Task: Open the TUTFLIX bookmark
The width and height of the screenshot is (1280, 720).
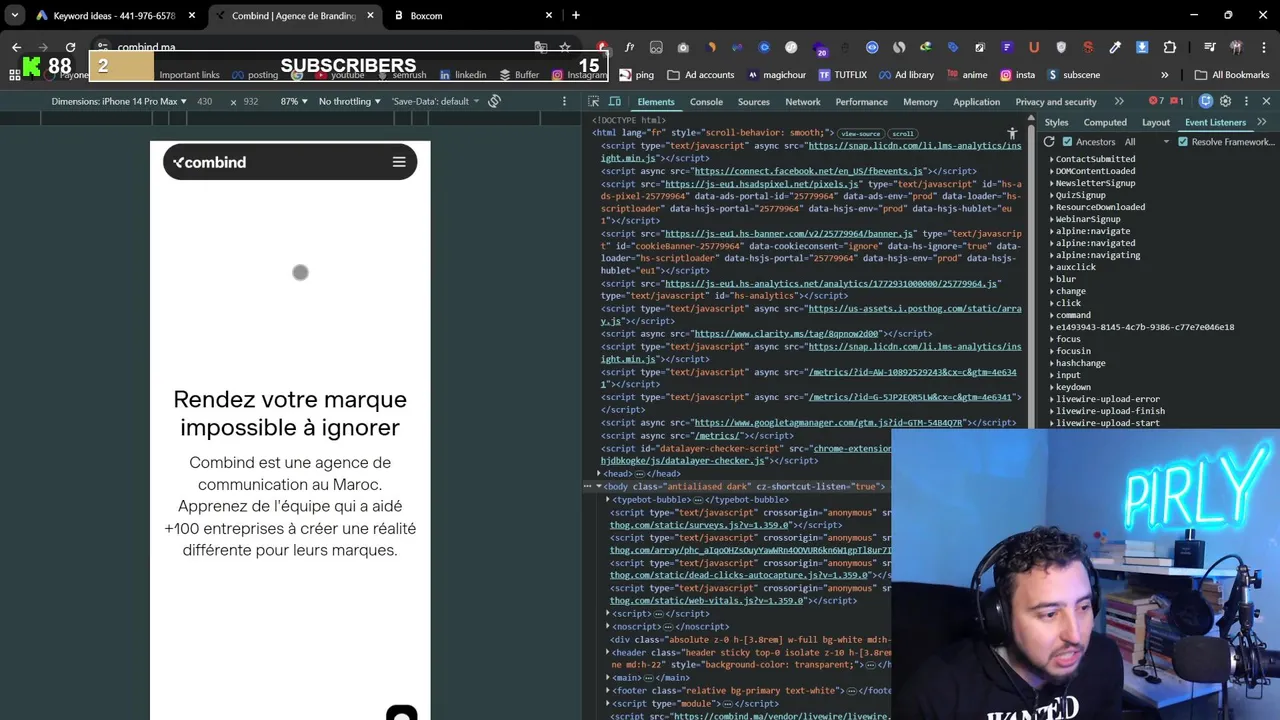Action: [842, 75]
